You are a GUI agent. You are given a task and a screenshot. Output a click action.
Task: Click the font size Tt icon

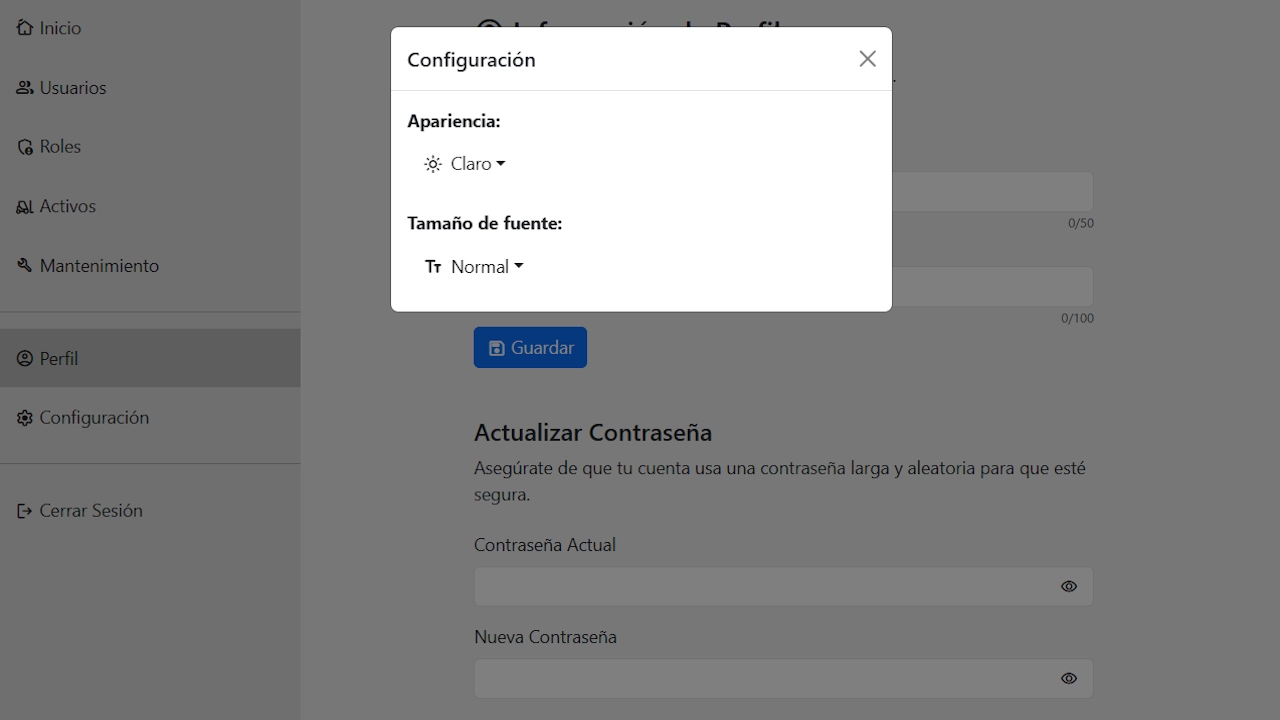[432, 266]
